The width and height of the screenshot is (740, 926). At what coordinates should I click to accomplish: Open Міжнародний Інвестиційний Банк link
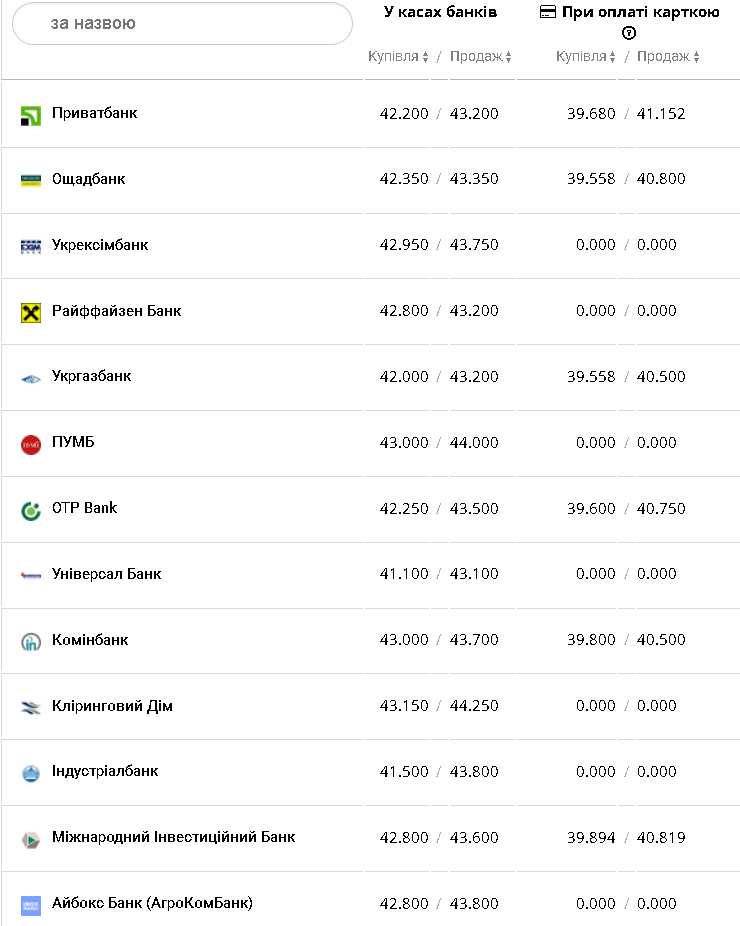(174, 837)
